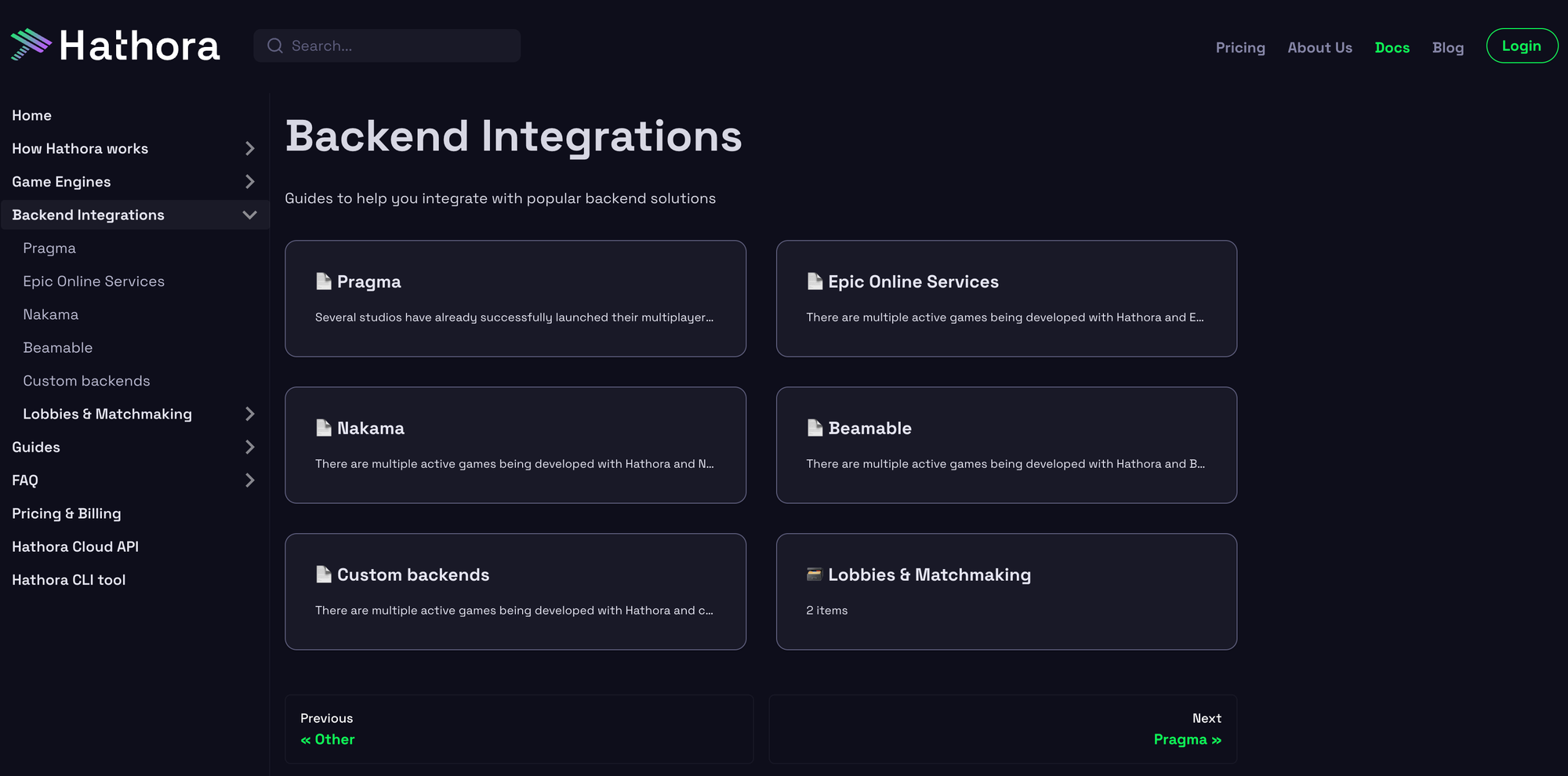Open Blog in the top navigation
1568x776 pixels.
(x=1448, y=48)
